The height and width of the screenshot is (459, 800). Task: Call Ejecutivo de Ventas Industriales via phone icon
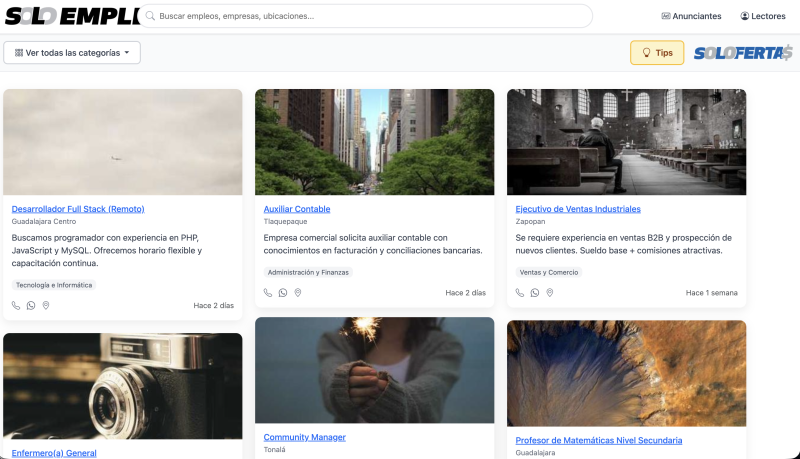pyautogui.click(x=520, y=293)
